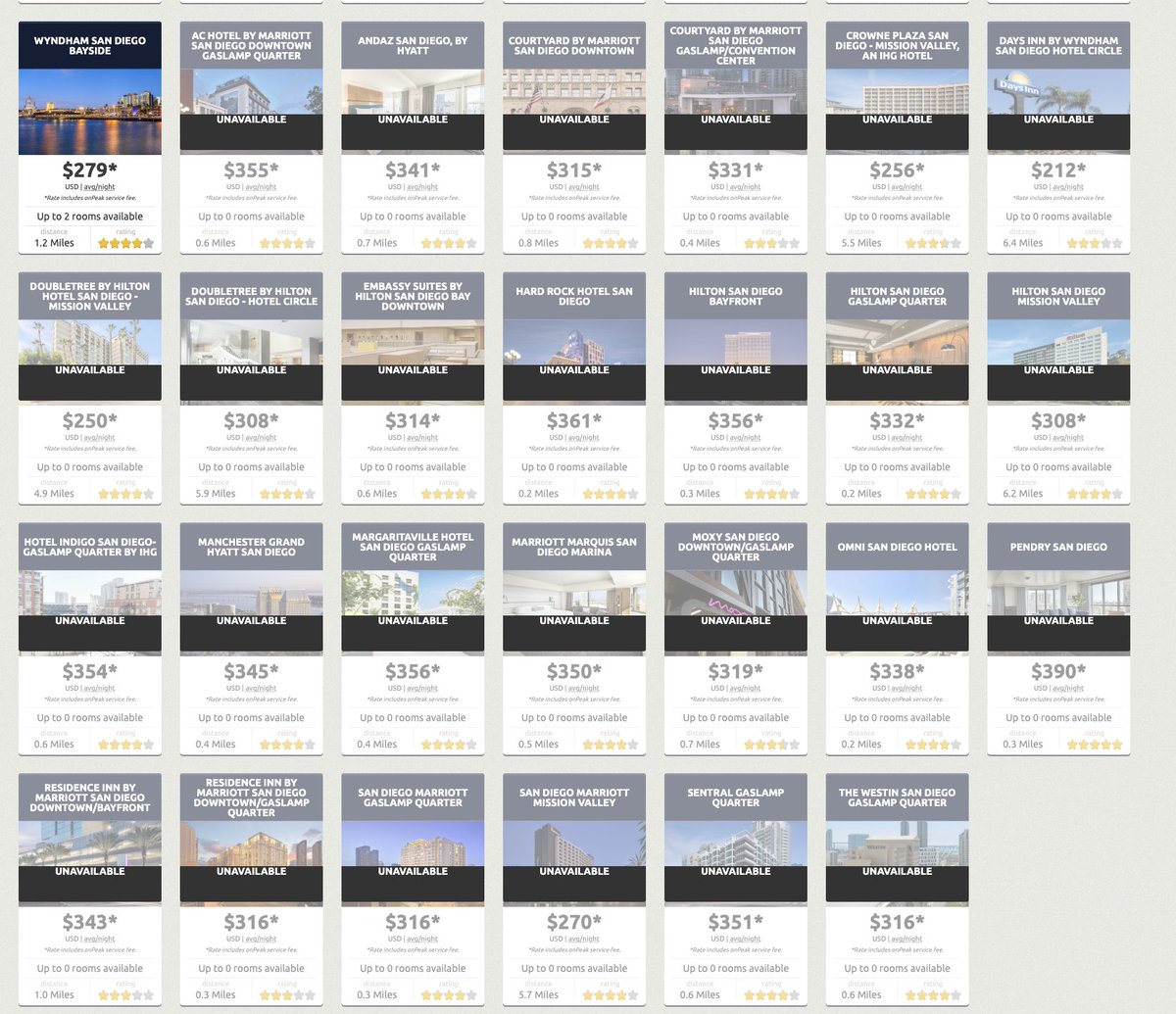Click 'Up to 2 rooms available' text
Image resolution: width=1176 pixels, height=1014 pixels.
point(90,217)
